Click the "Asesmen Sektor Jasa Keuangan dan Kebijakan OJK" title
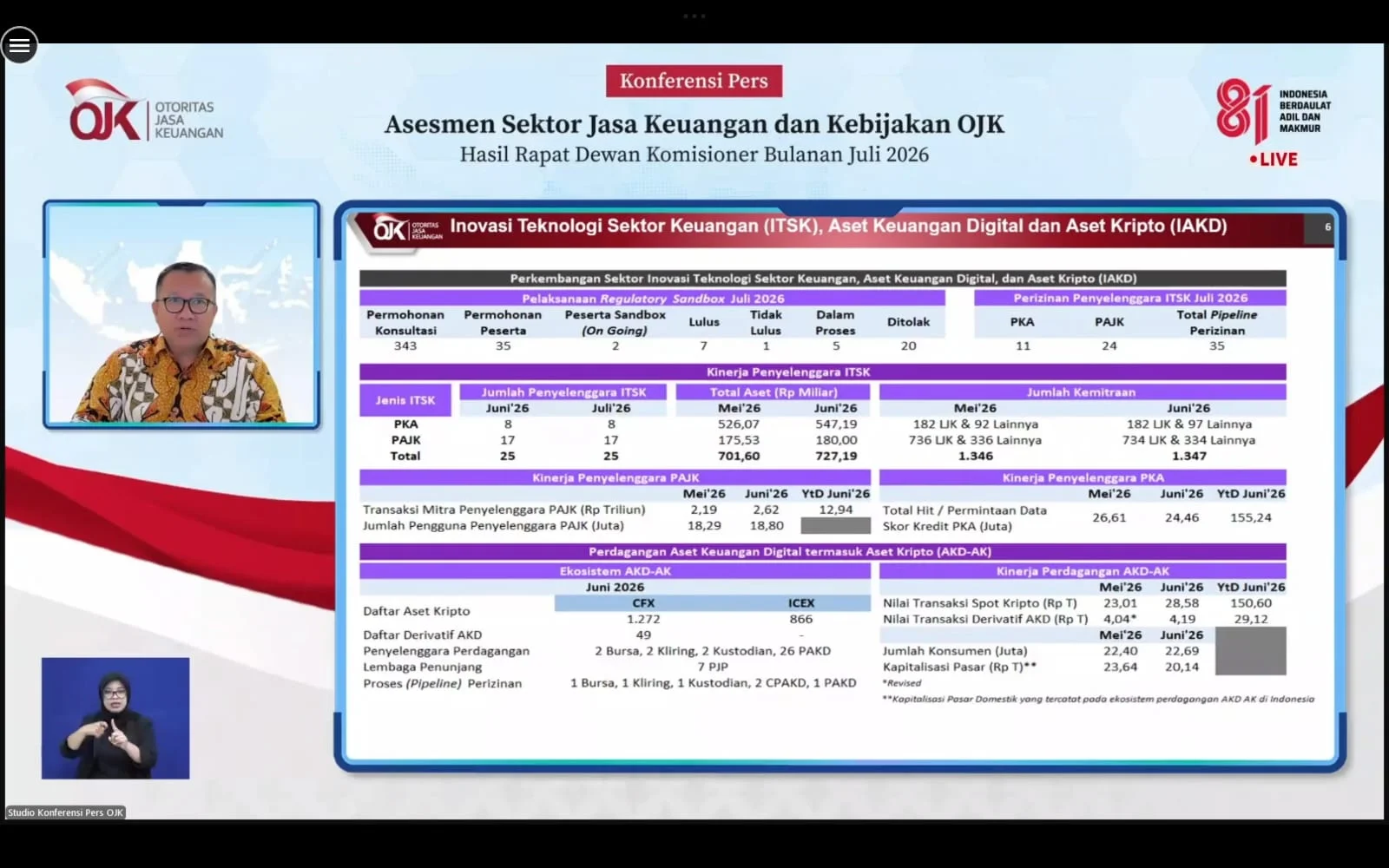Image resolution: width=1389 pixels, height=868 pixels. [x=694, y=125]
